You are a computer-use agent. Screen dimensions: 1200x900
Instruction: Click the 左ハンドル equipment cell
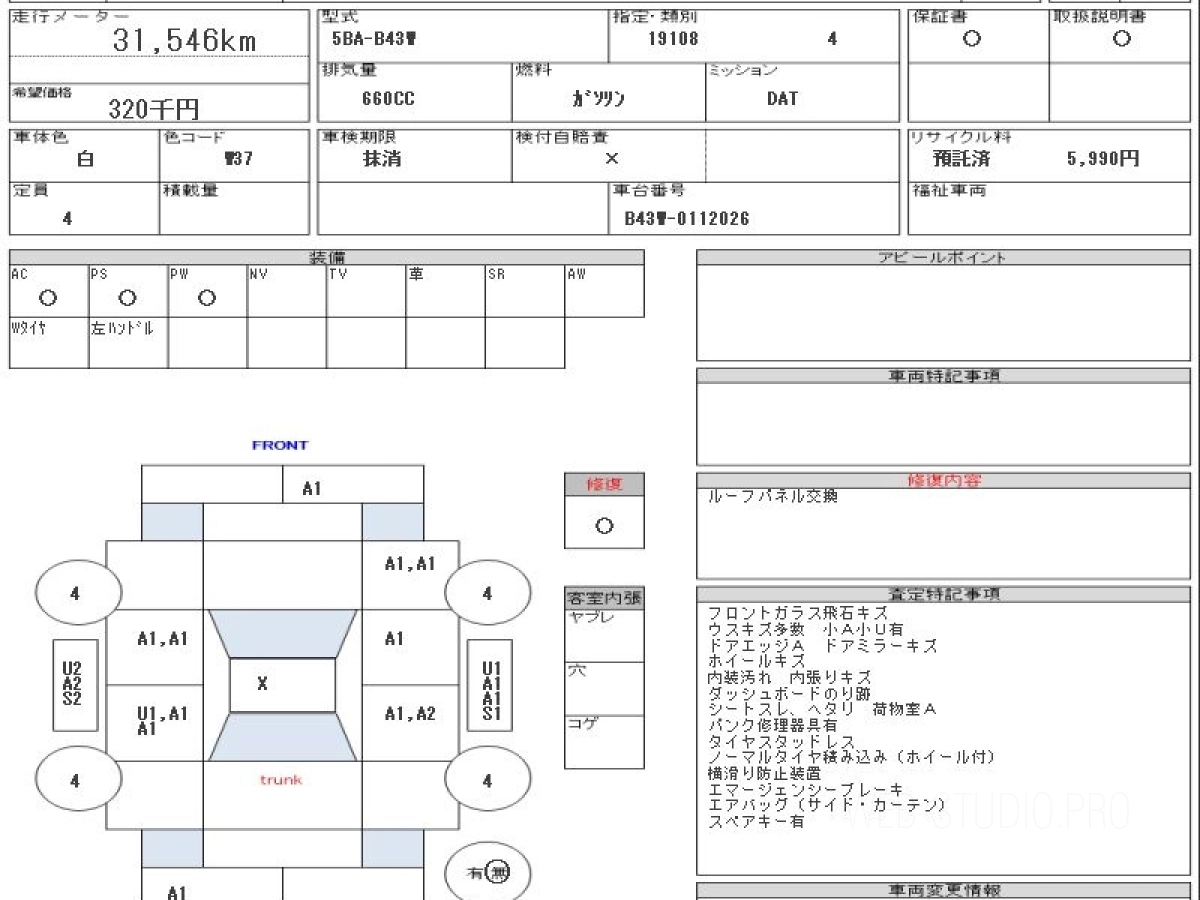(x=128, y=343)
